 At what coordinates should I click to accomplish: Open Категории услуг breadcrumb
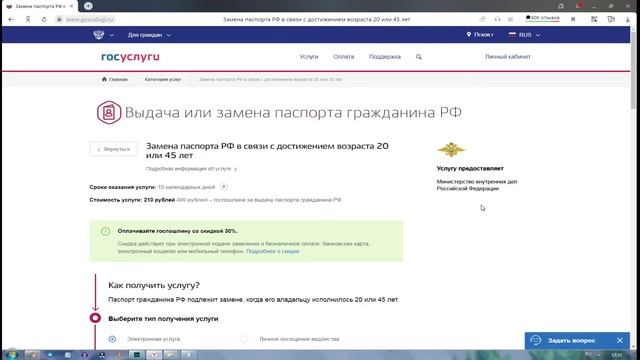(163, 79)
